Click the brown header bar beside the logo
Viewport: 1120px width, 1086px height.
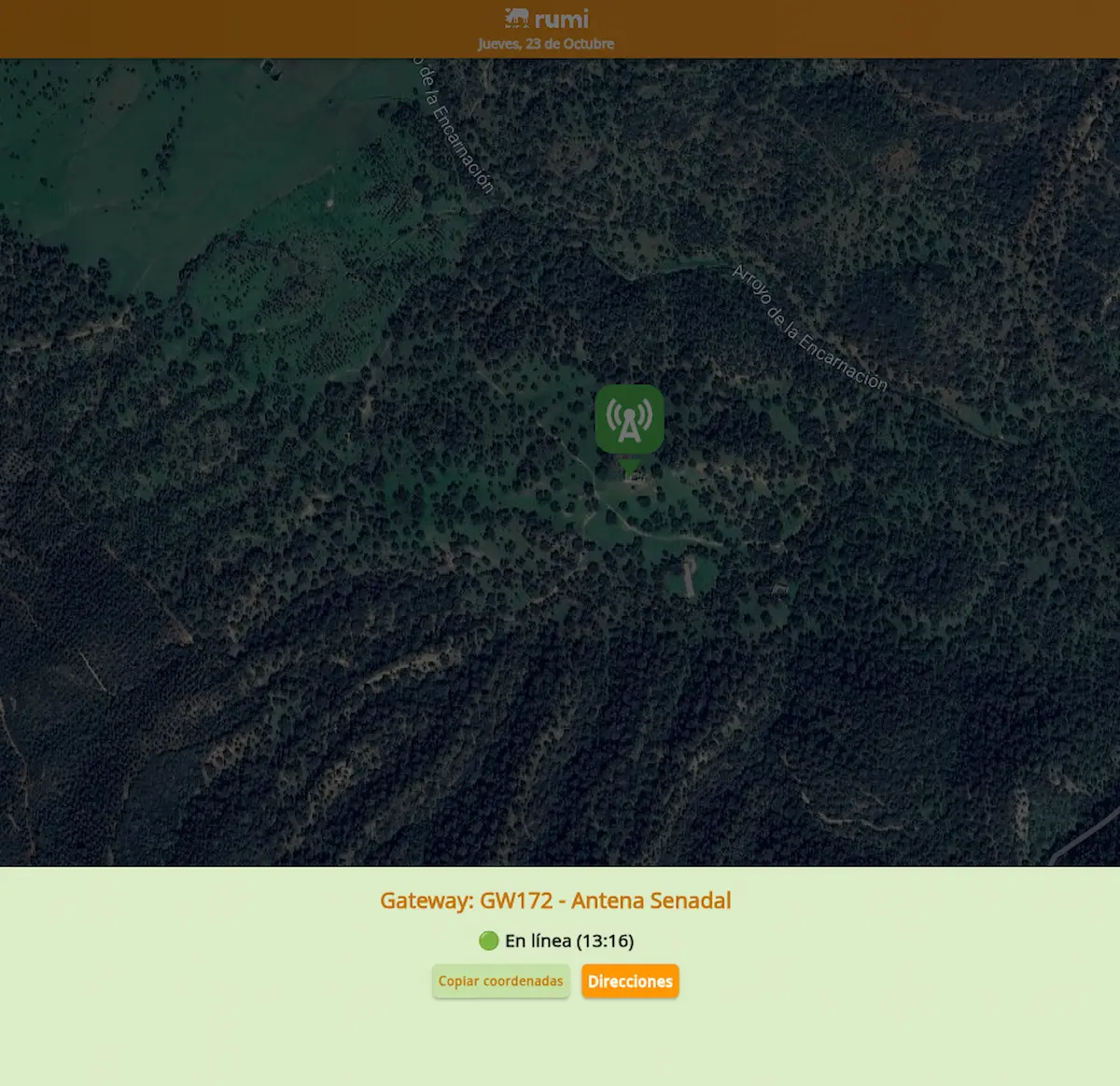(x=280, y=28)
